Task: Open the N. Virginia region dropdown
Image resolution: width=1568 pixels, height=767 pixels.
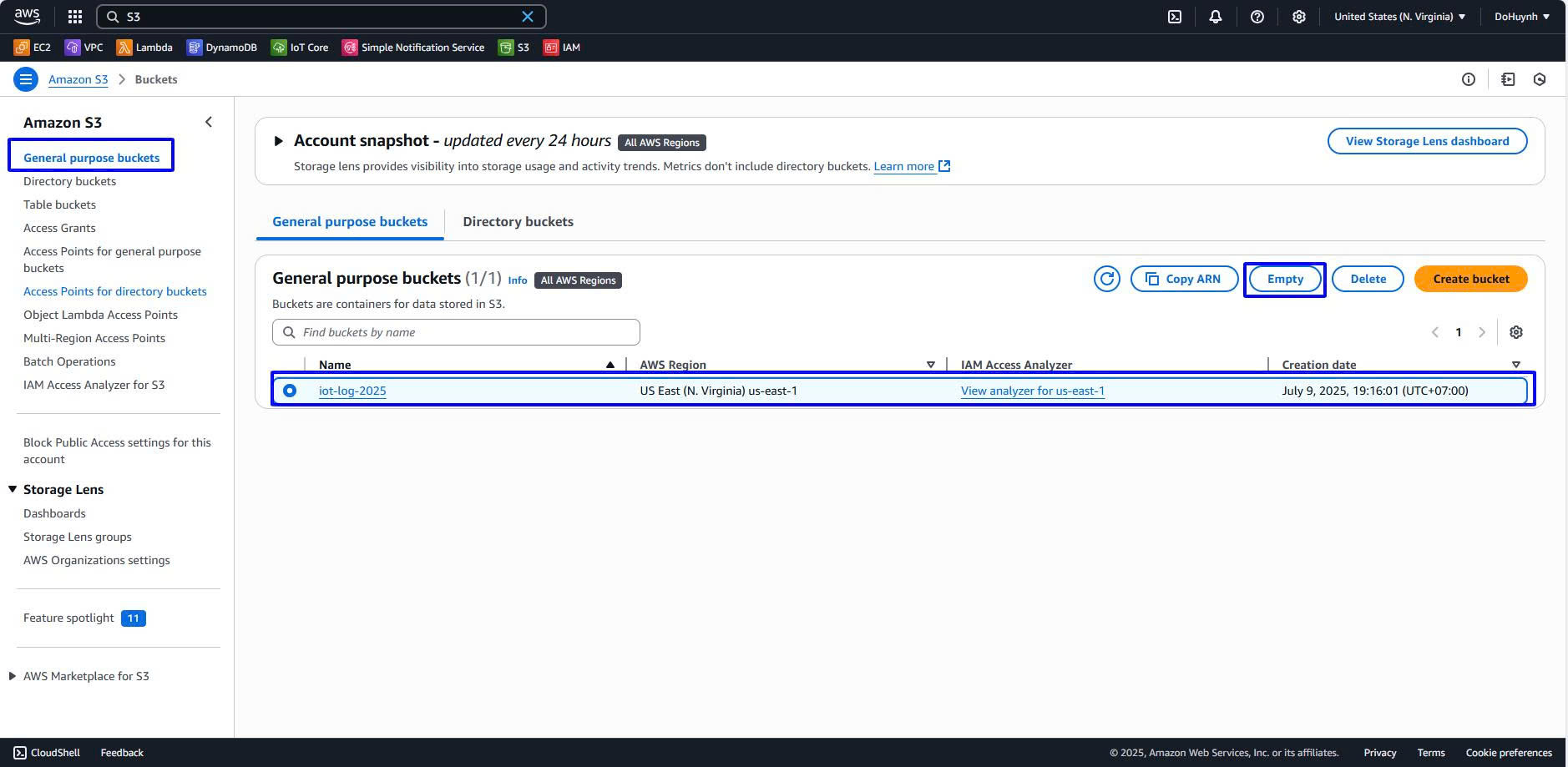Action: click(x=1399, y=17)
